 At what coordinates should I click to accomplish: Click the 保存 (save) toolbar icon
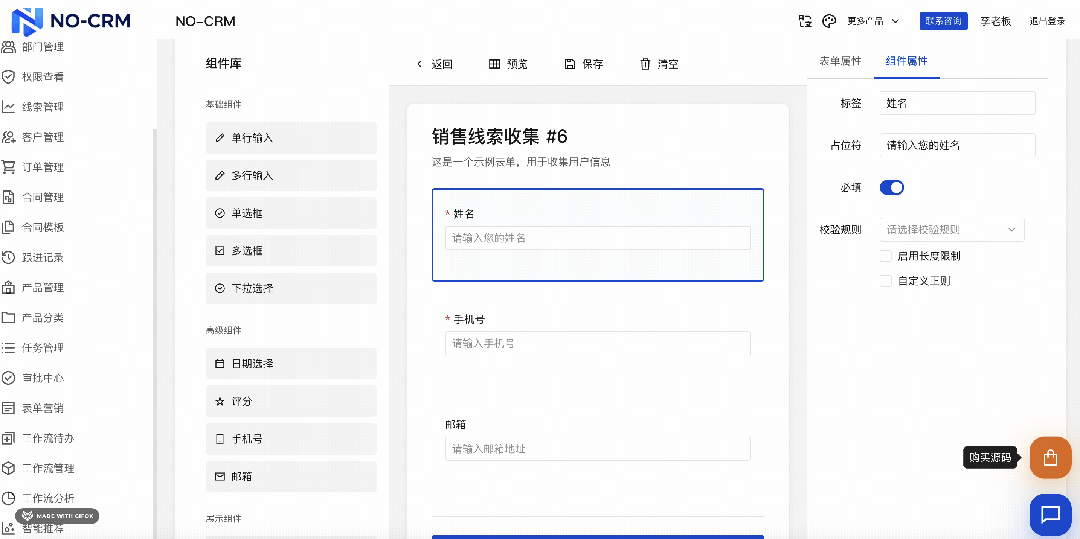[x=570, y=64]
